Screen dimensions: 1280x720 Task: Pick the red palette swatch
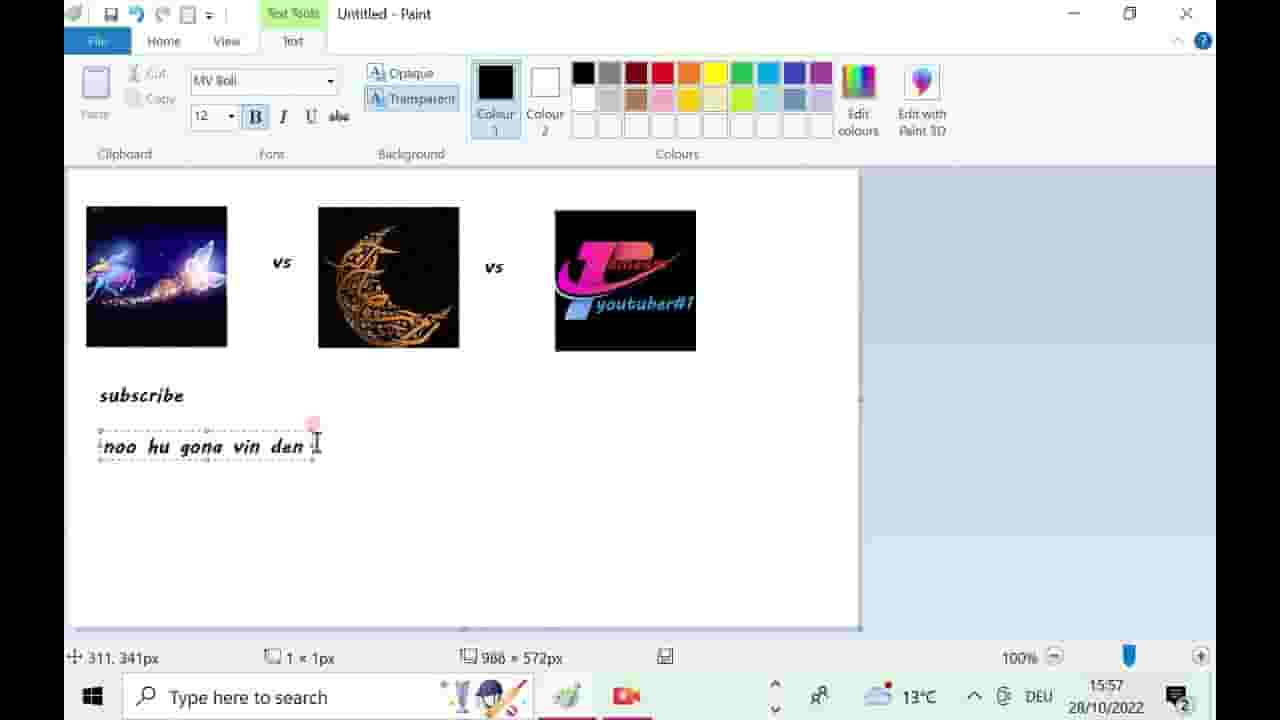(663, 74)
